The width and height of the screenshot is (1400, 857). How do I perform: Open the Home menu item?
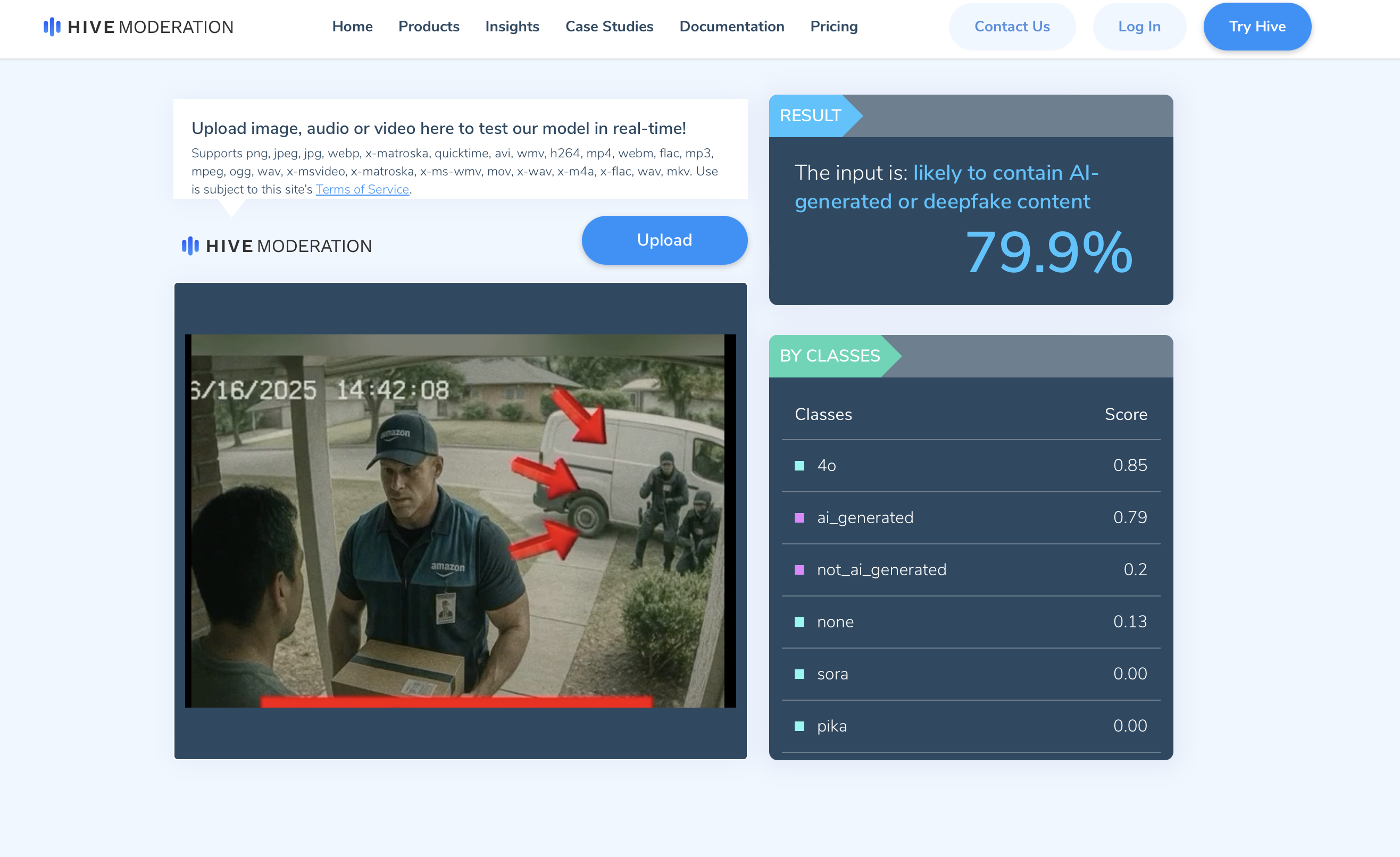click(352, 27)
